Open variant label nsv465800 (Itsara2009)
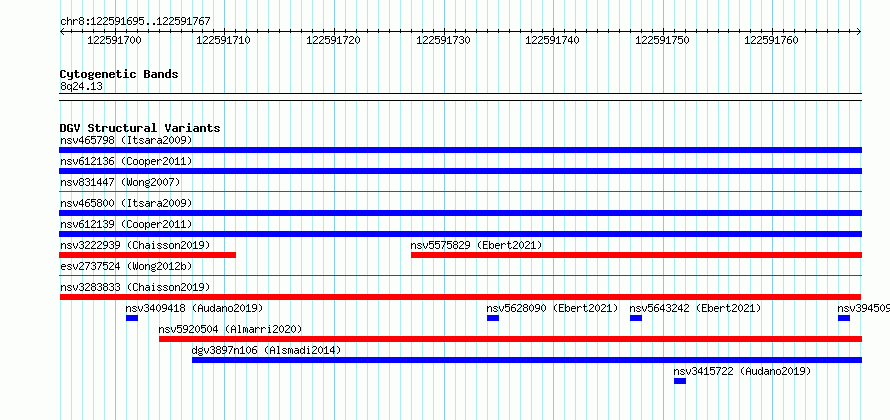Viewport: 890px width, 420px height. (126, 203)
